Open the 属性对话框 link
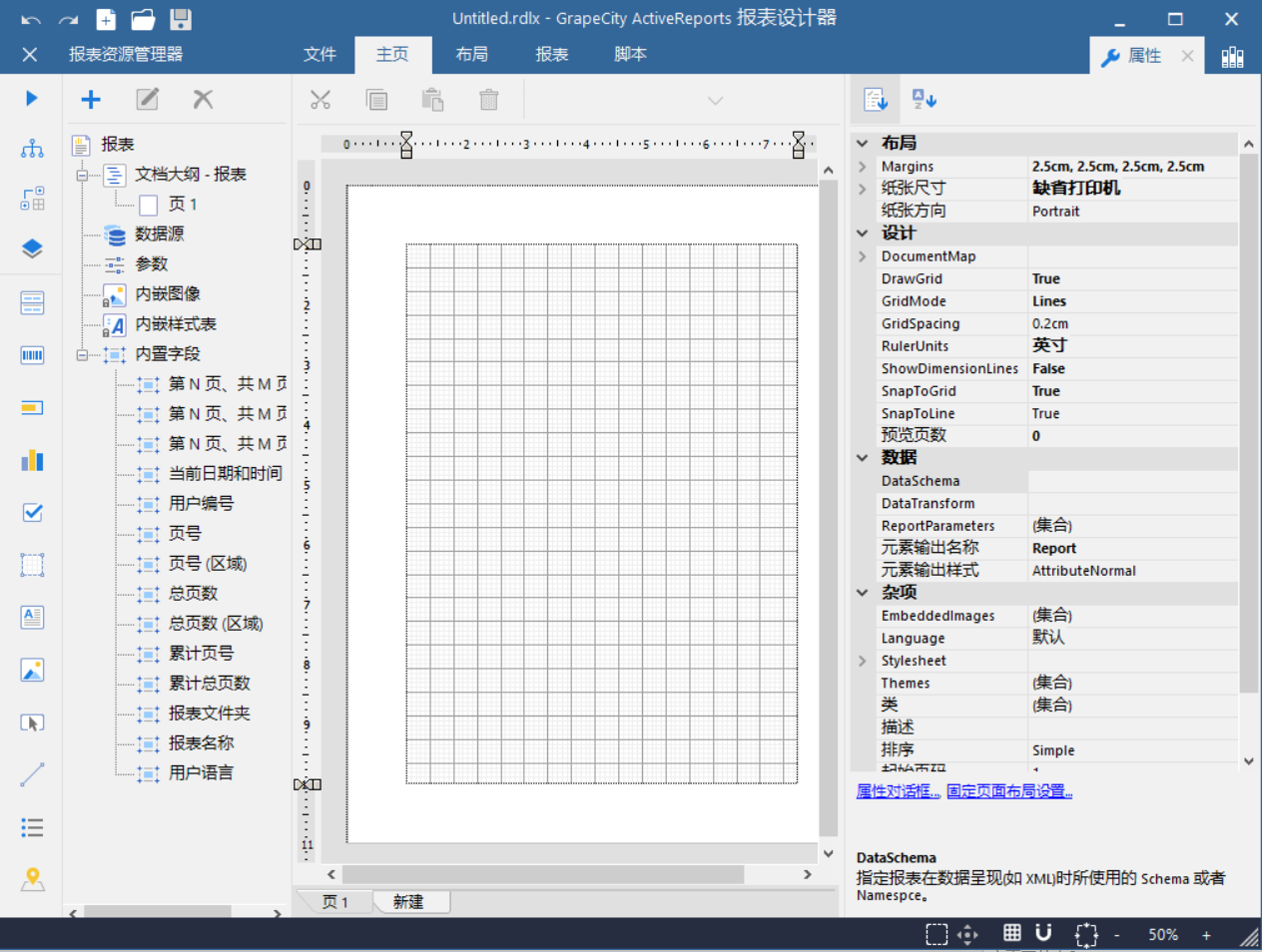1262x952 pixels. pyautogui.click(x=898, y=791)
